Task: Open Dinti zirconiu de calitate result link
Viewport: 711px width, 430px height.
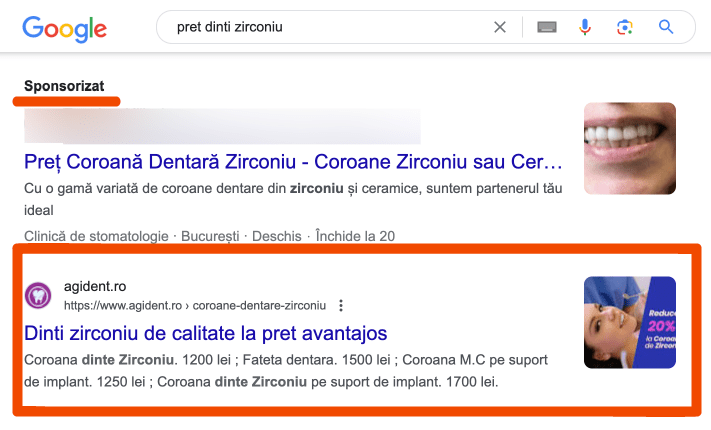Action: point(205,333)
